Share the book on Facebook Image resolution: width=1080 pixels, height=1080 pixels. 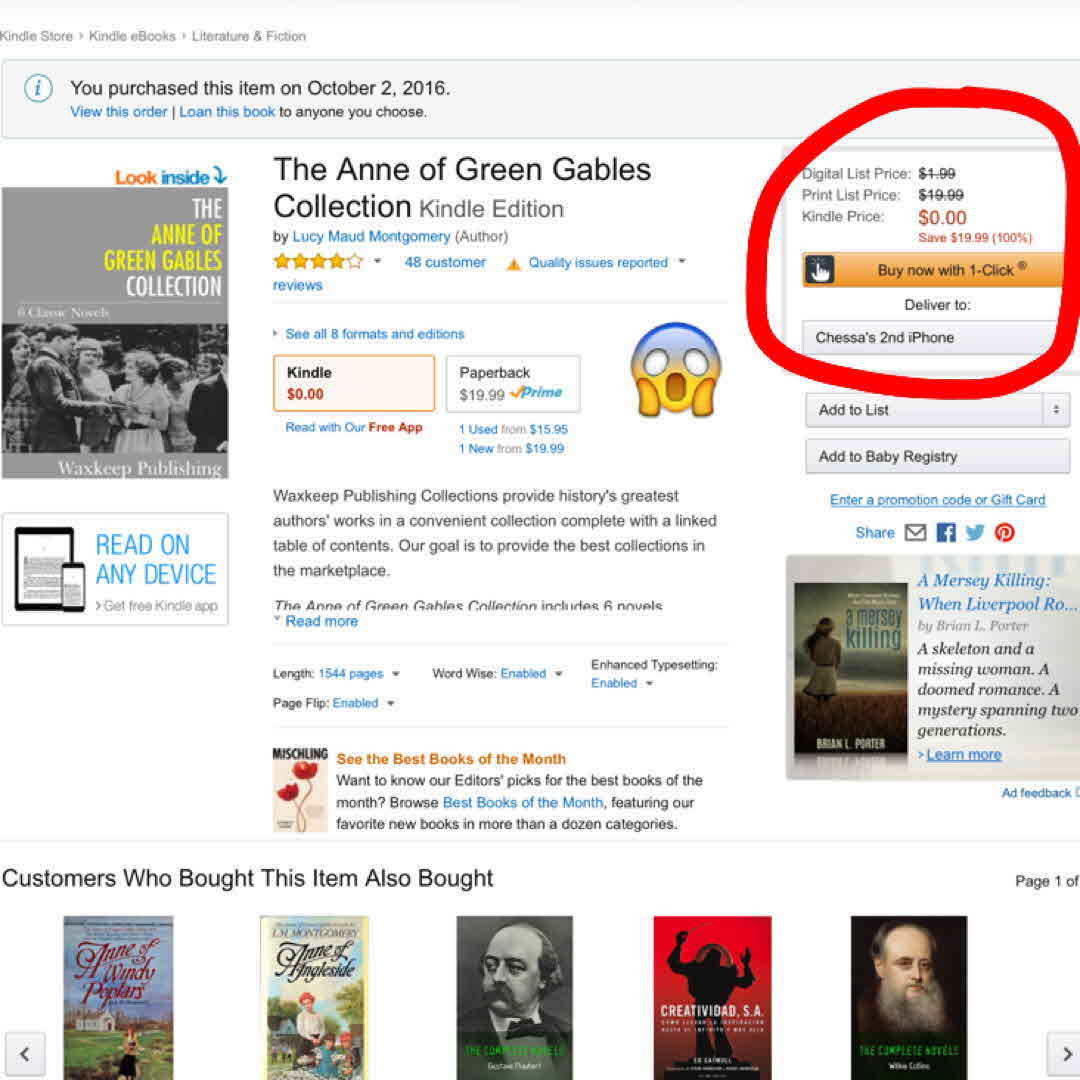click(946, 533)
